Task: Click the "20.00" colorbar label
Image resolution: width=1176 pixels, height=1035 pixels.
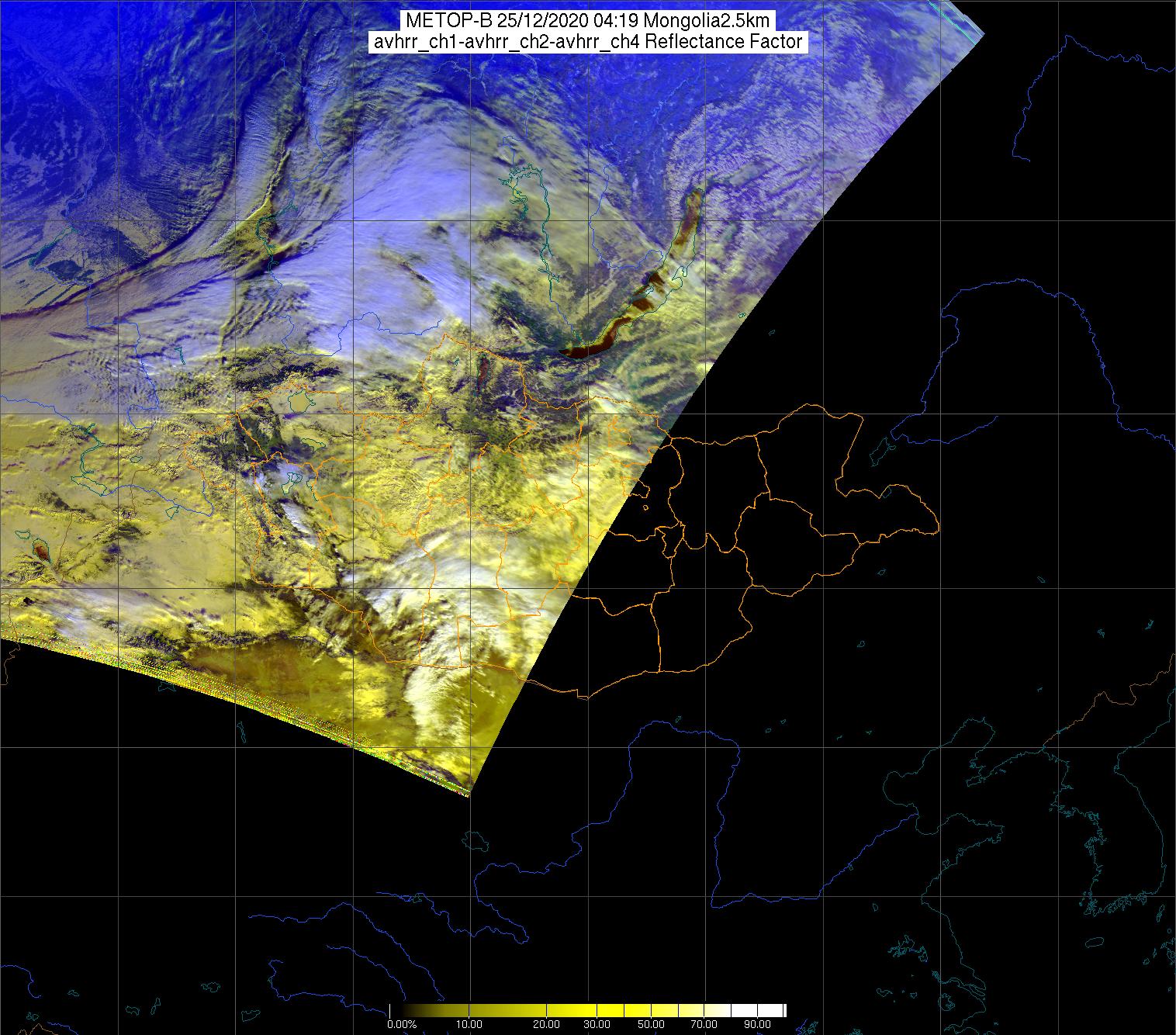Action: click(546, 1024)
